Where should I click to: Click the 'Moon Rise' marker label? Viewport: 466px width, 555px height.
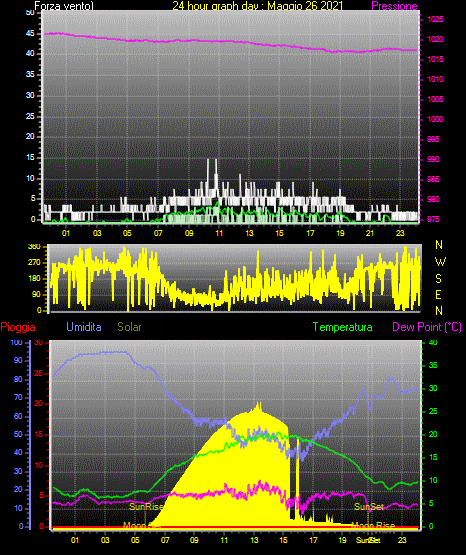click(x=373, y=525)
